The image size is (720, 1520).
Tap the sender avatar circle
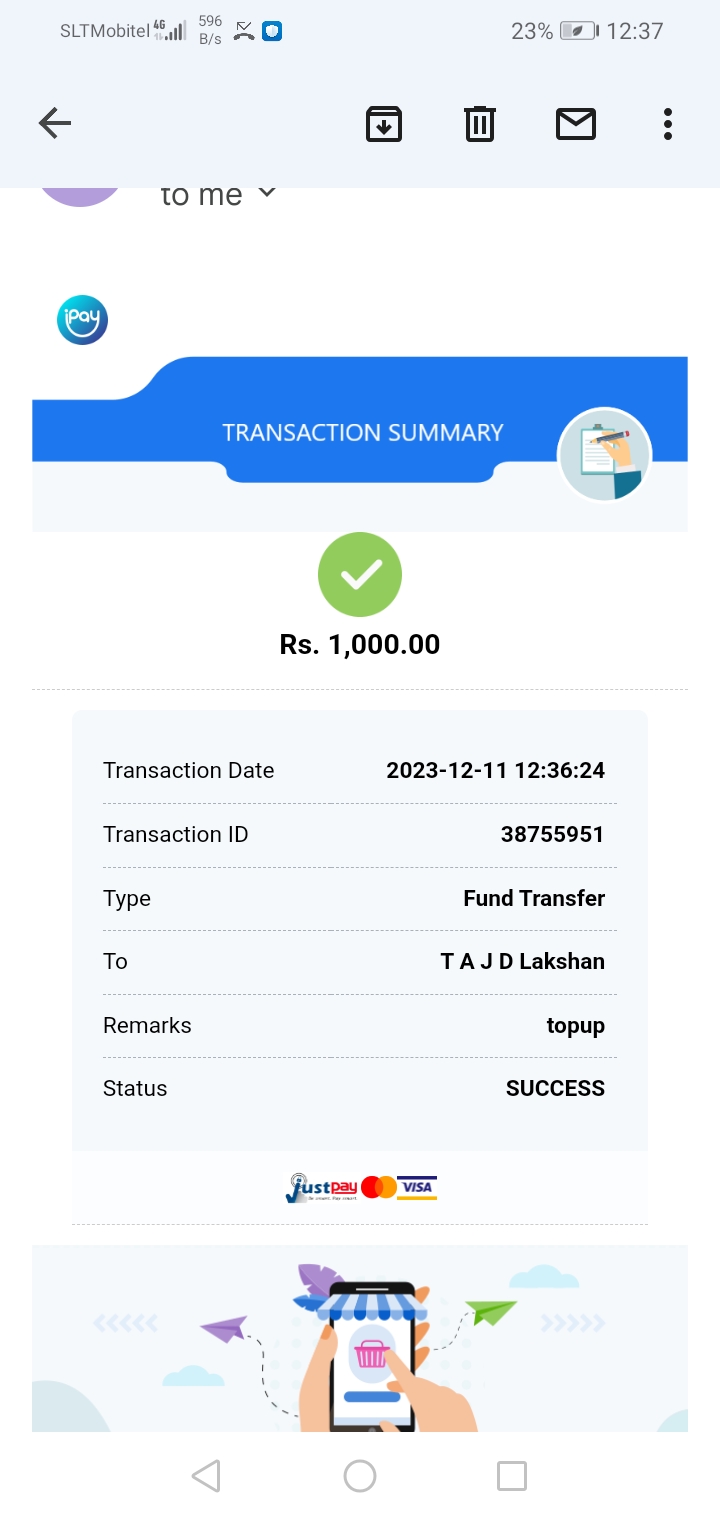[x=80, y=194]
